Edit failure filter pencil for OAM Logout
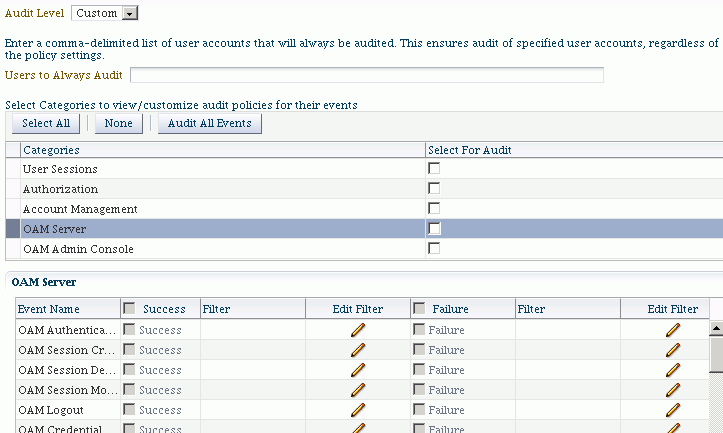723x433 pixels. pyautogui.click(x=673, y=410)
